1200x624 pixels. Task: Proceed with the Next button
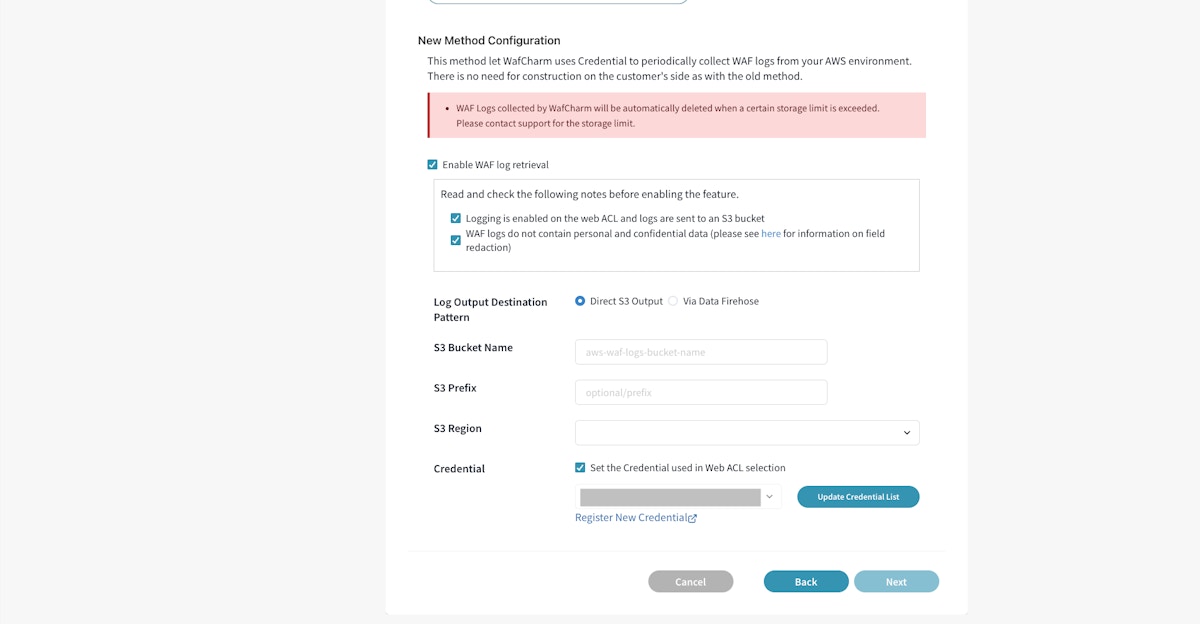click(x=896, y=582)
